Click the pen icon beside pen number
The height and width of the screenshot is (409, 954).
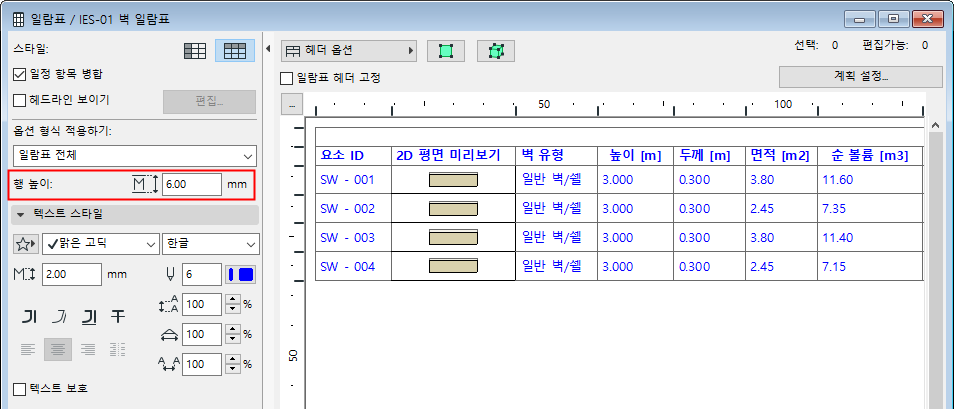tap(170, 274)
